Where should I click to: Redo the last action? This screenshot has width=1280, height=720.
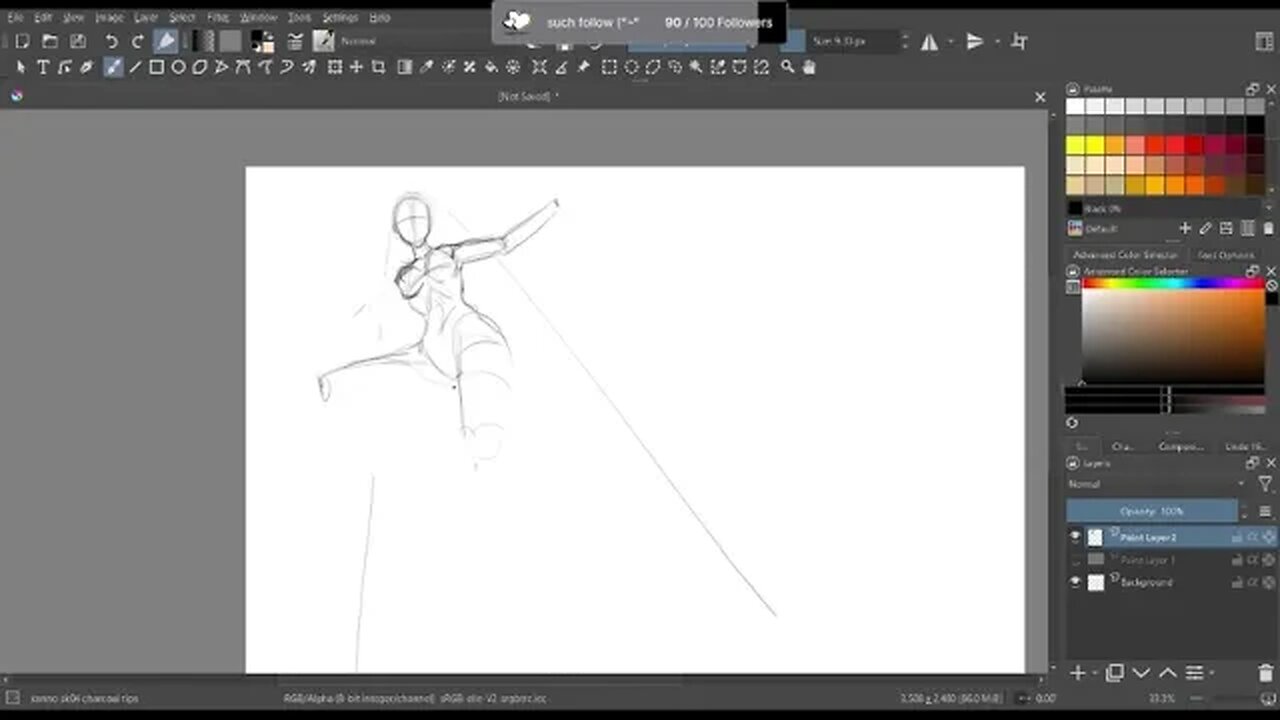pos(138,41)
